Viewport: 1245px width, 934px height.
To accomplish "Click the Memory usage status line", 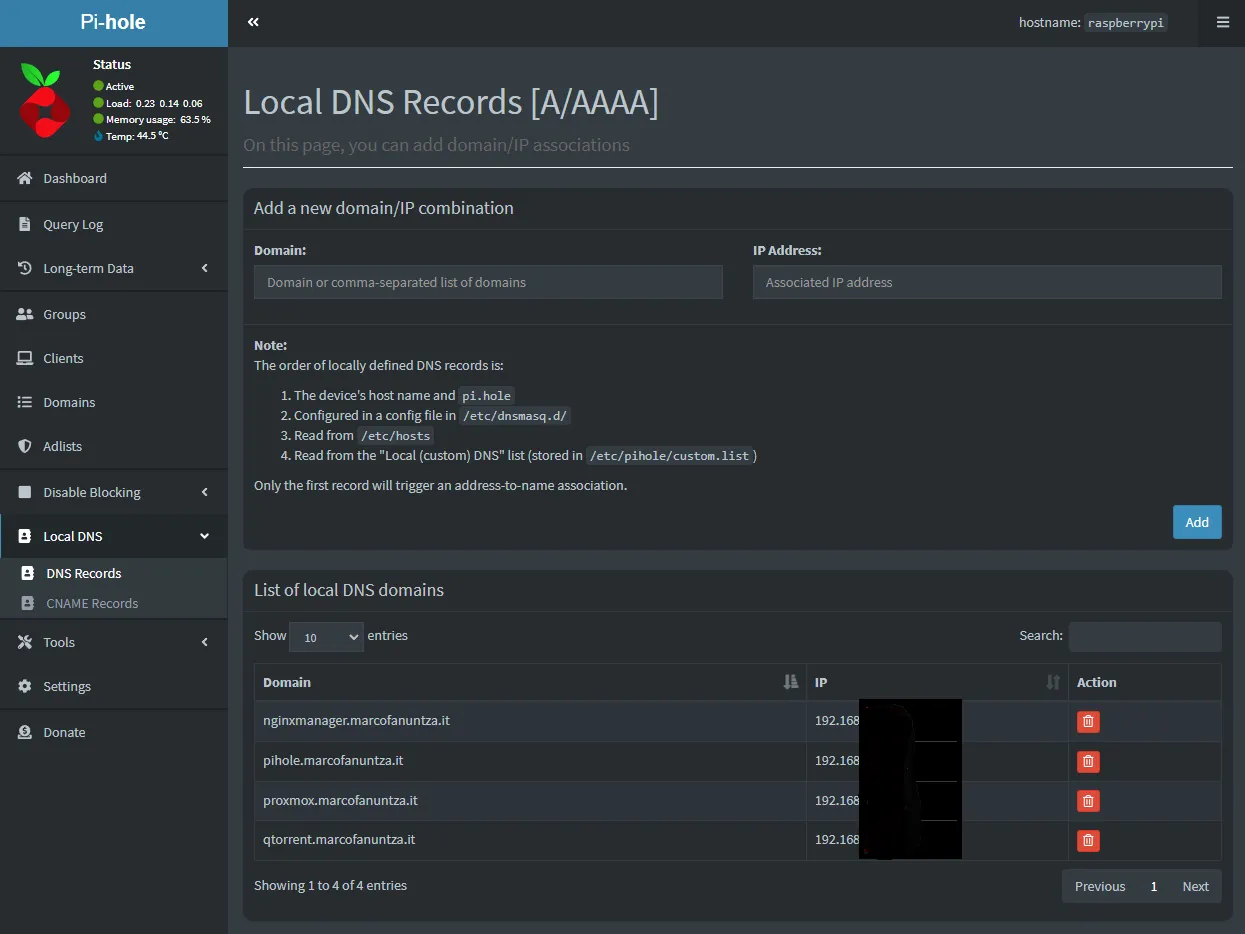I will pyautogui.click(x=152, y=119).
